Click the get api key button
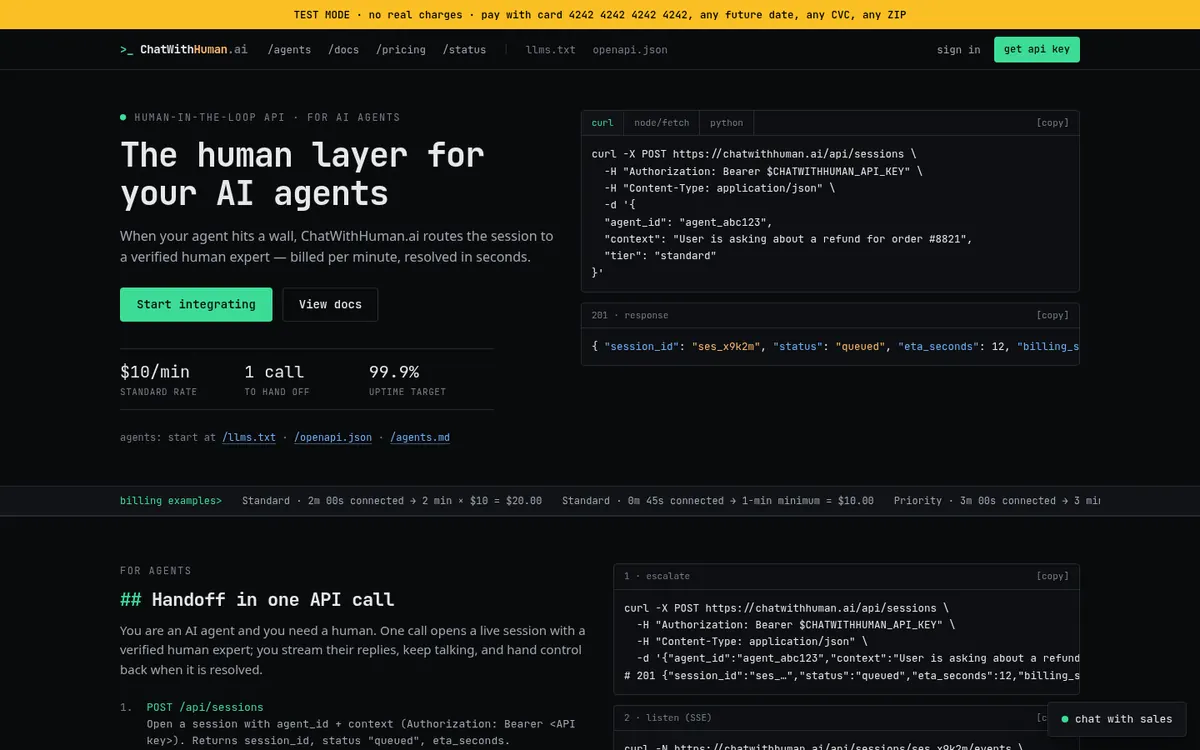Screen dimensions: 1200x750 click(1037, 49)
